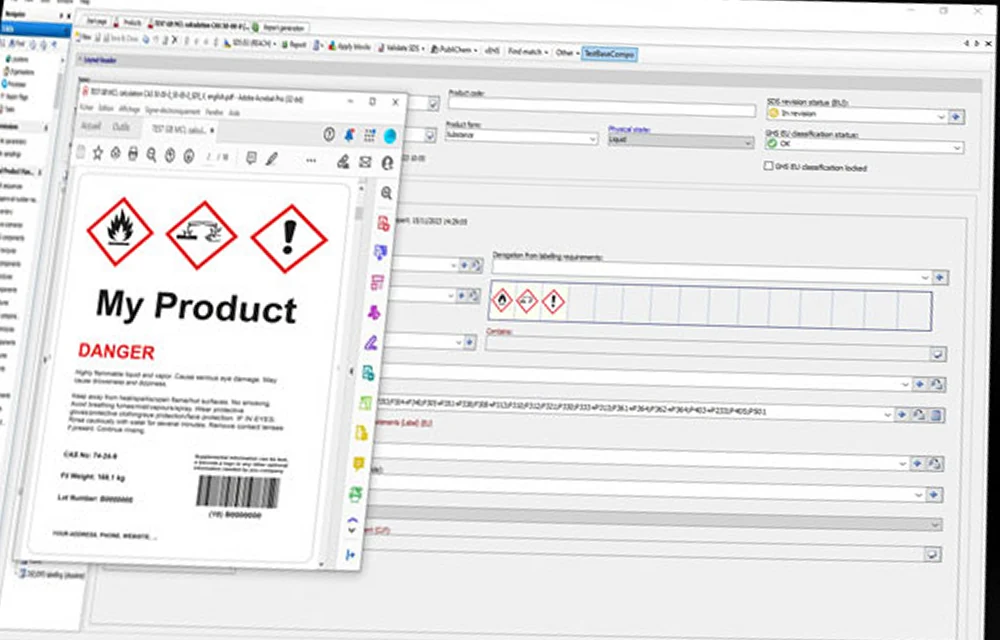Click the corrosion pictogram in the pictogram grid

pos(527,301)
